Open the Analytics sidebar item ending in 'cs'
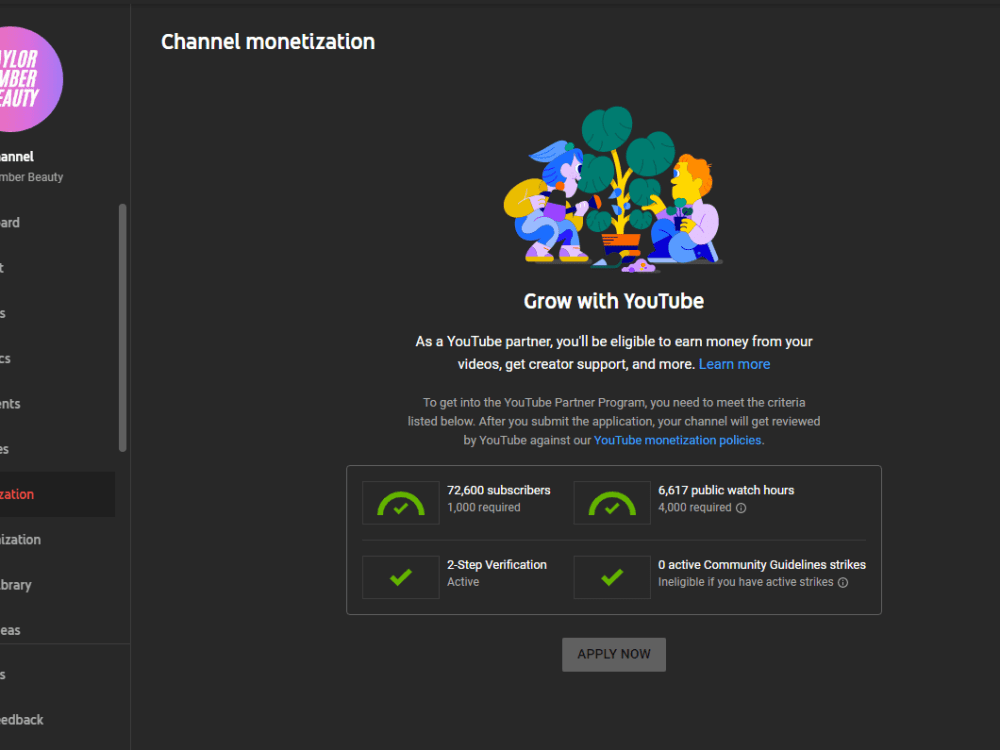Screen dimensions: 1000x750 point(57,358)
